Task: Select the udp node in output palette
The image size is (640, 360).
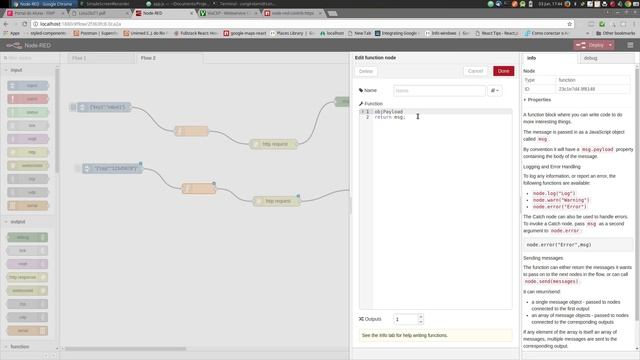Action: [27, 317]
